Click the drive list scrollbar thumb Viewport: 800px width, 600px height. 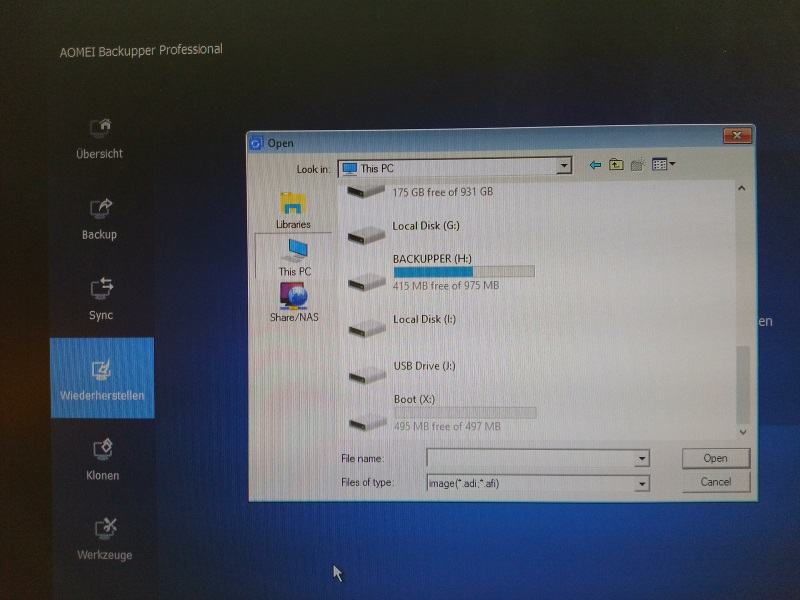(743, 384)
